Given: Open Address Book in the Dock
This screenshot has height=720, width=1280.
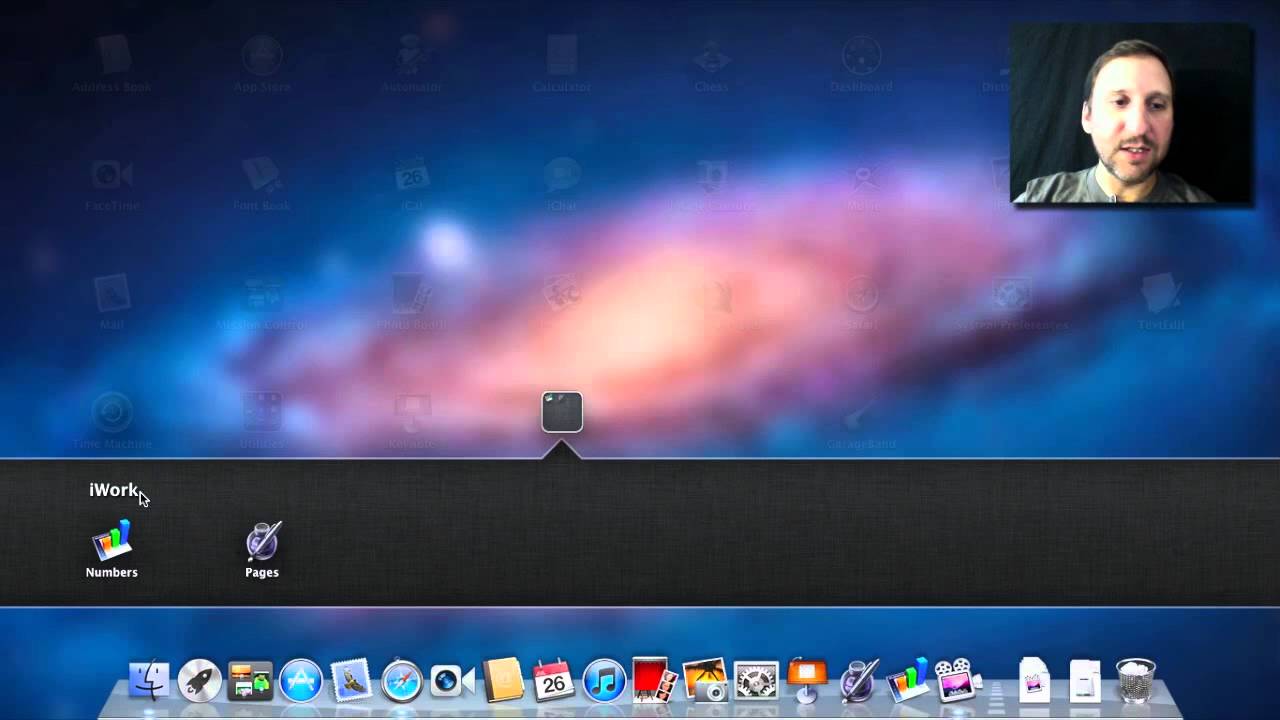Looking at the screenshot, I should pos(503,681).
